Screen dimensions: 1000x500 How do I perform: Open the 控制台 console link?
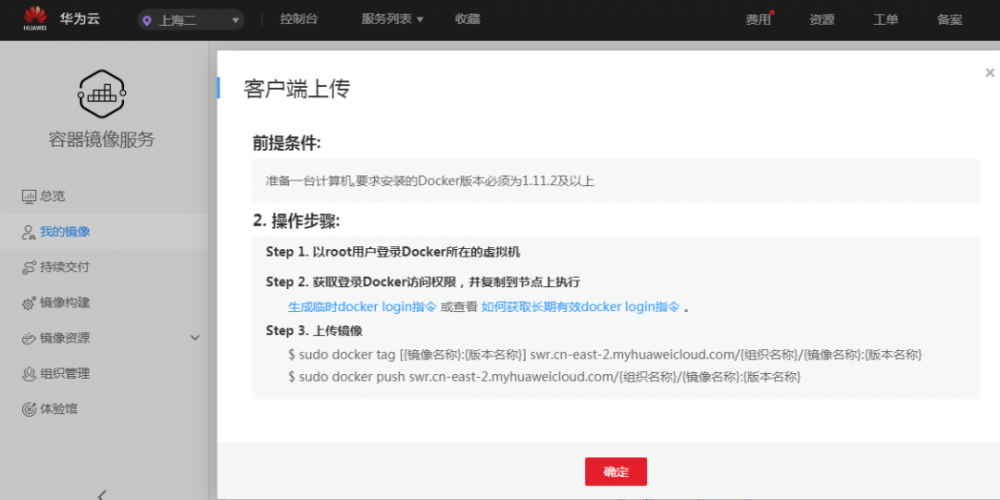coord(298,19)
